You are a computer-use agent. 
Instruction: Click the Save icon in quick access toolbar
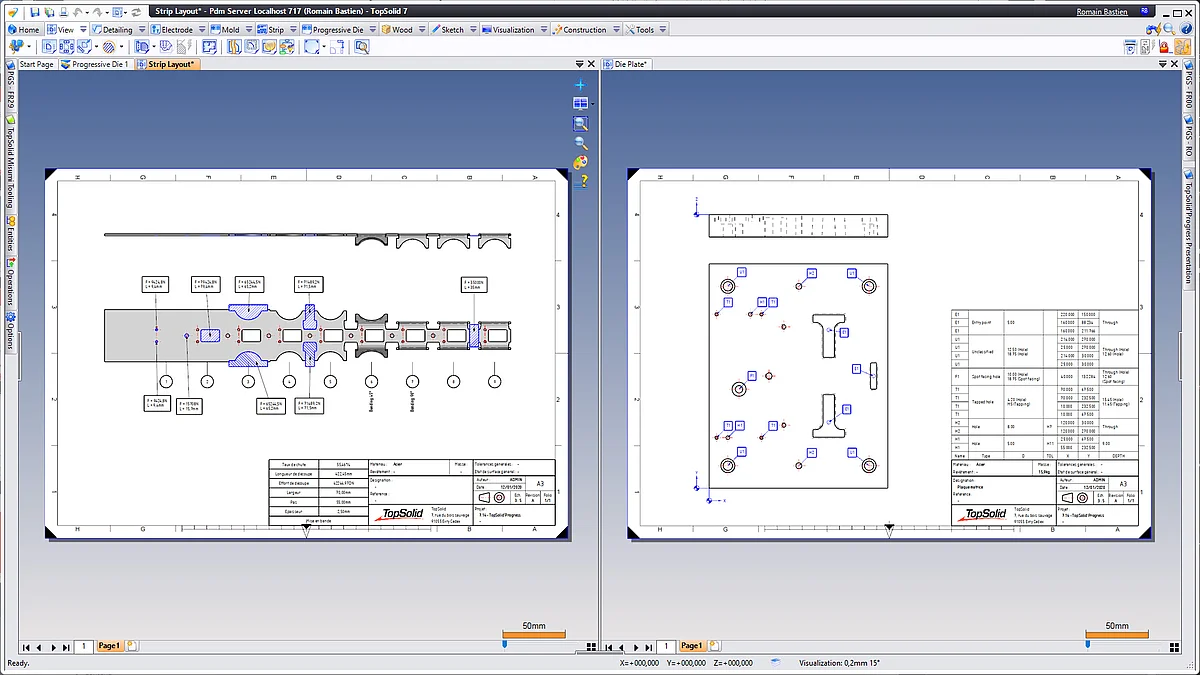36,12
